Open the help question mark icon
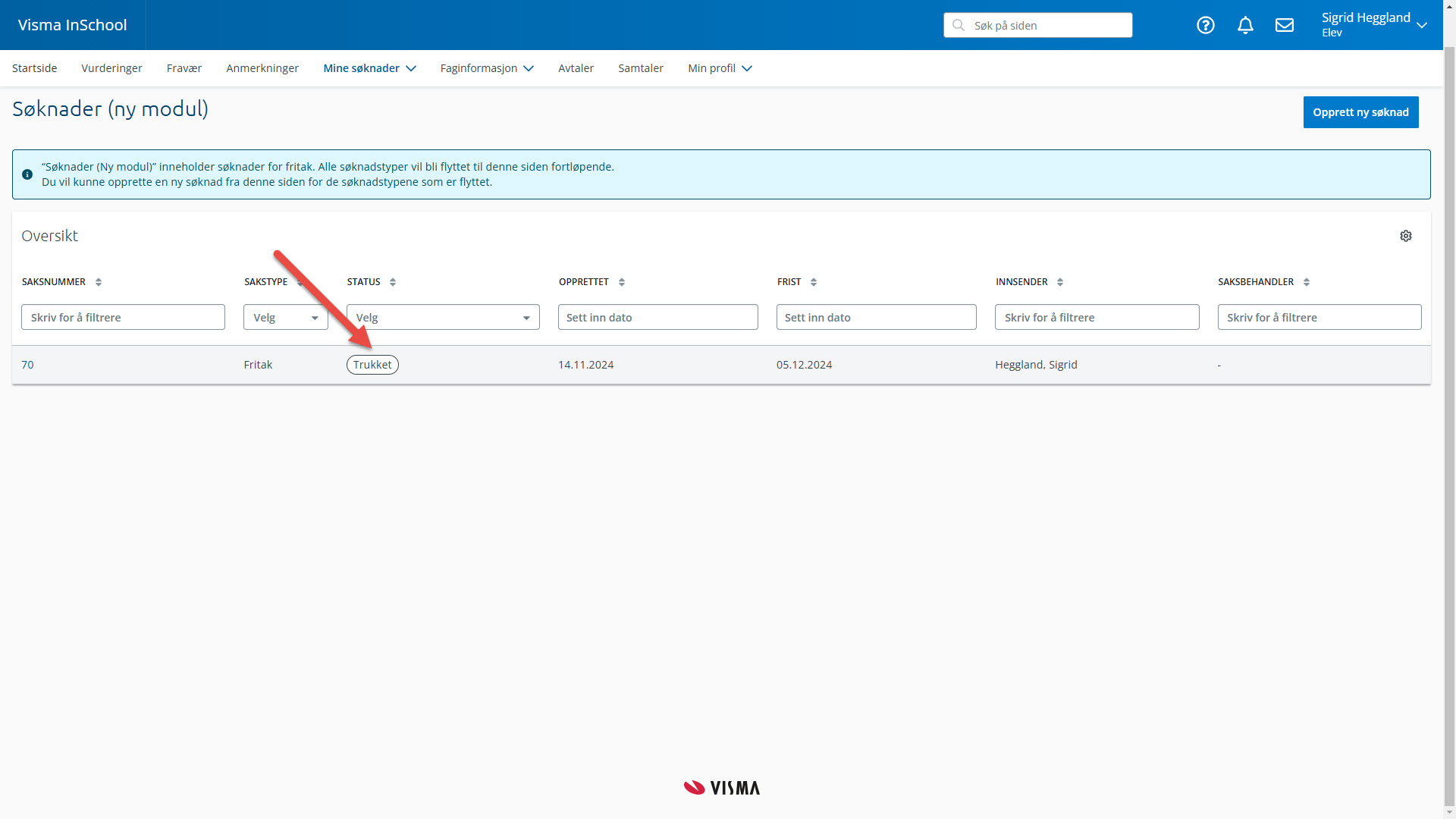This screenshot has width=1456, height=819. tap(1206, 25)
